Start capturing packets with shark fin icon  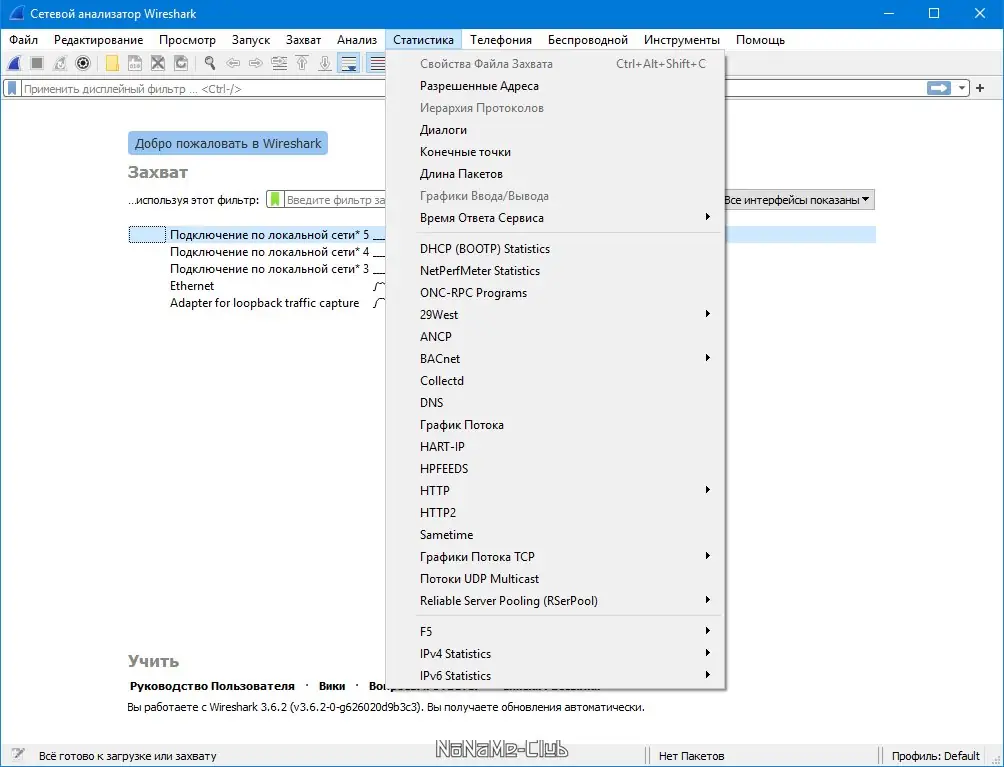[14, 63]
